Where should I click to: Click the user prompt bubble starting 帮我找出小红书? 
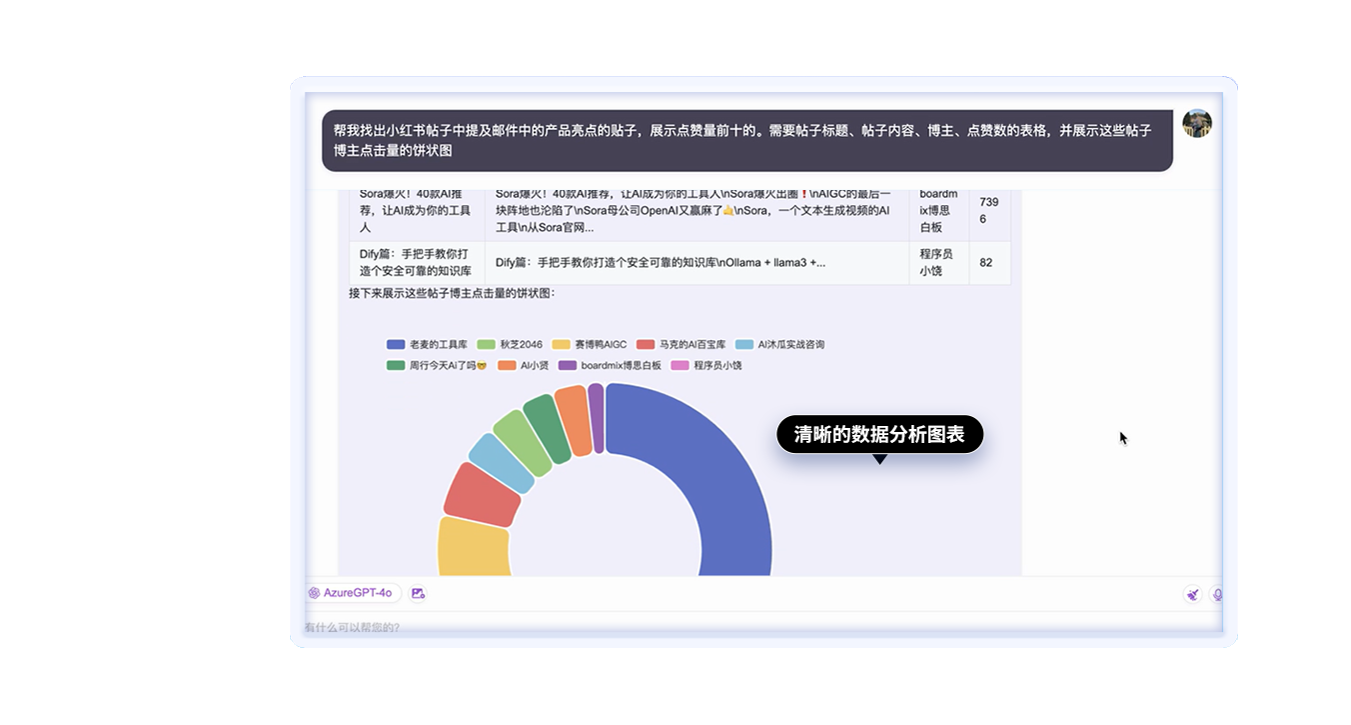pyautogui.click(x=747, y=141)
